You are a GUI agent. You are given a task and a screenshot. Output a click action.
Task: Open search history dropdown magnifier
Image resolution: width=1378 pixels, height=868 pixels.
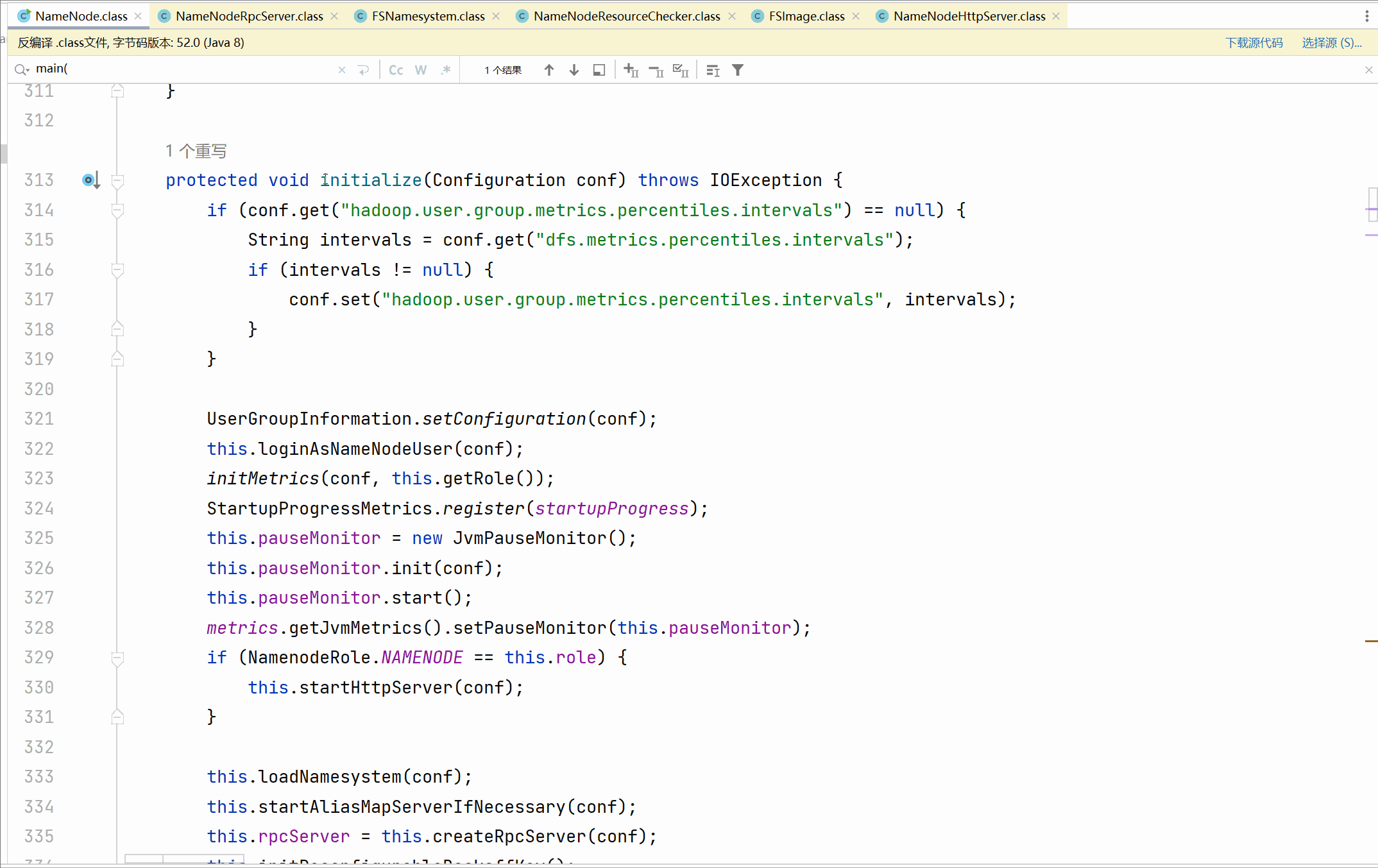pos(22,69)
